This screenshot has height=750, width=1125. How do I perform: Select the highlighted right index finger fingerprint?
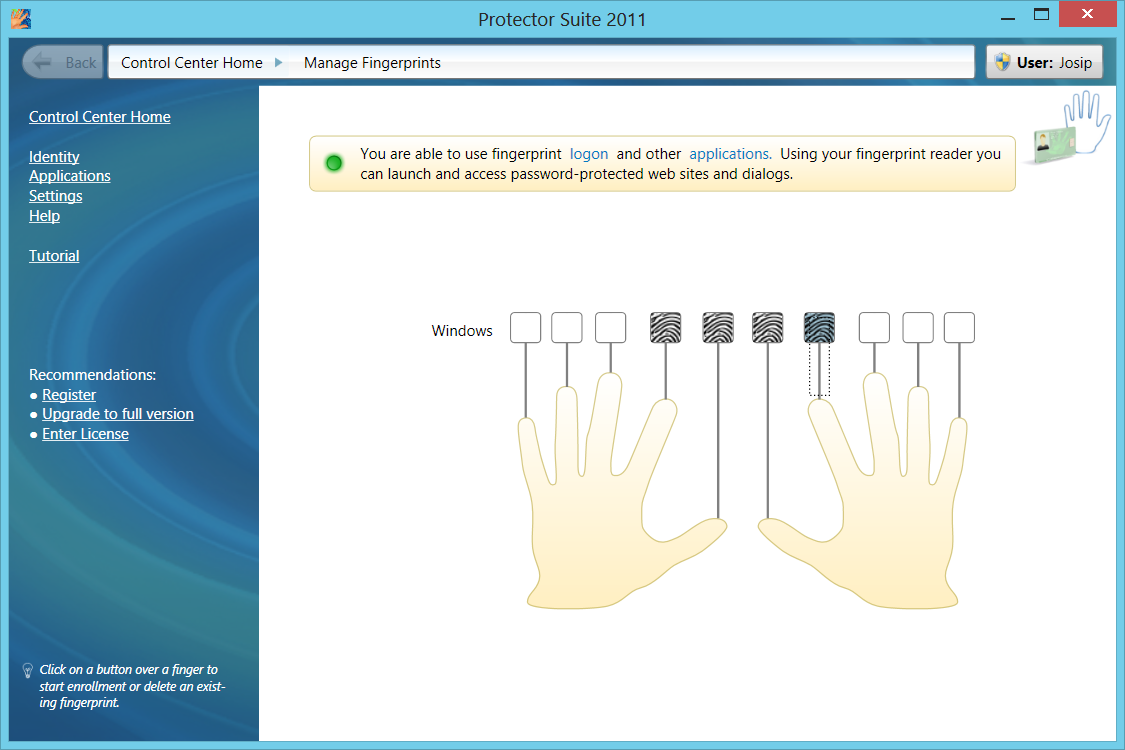[x=819, y=328]
